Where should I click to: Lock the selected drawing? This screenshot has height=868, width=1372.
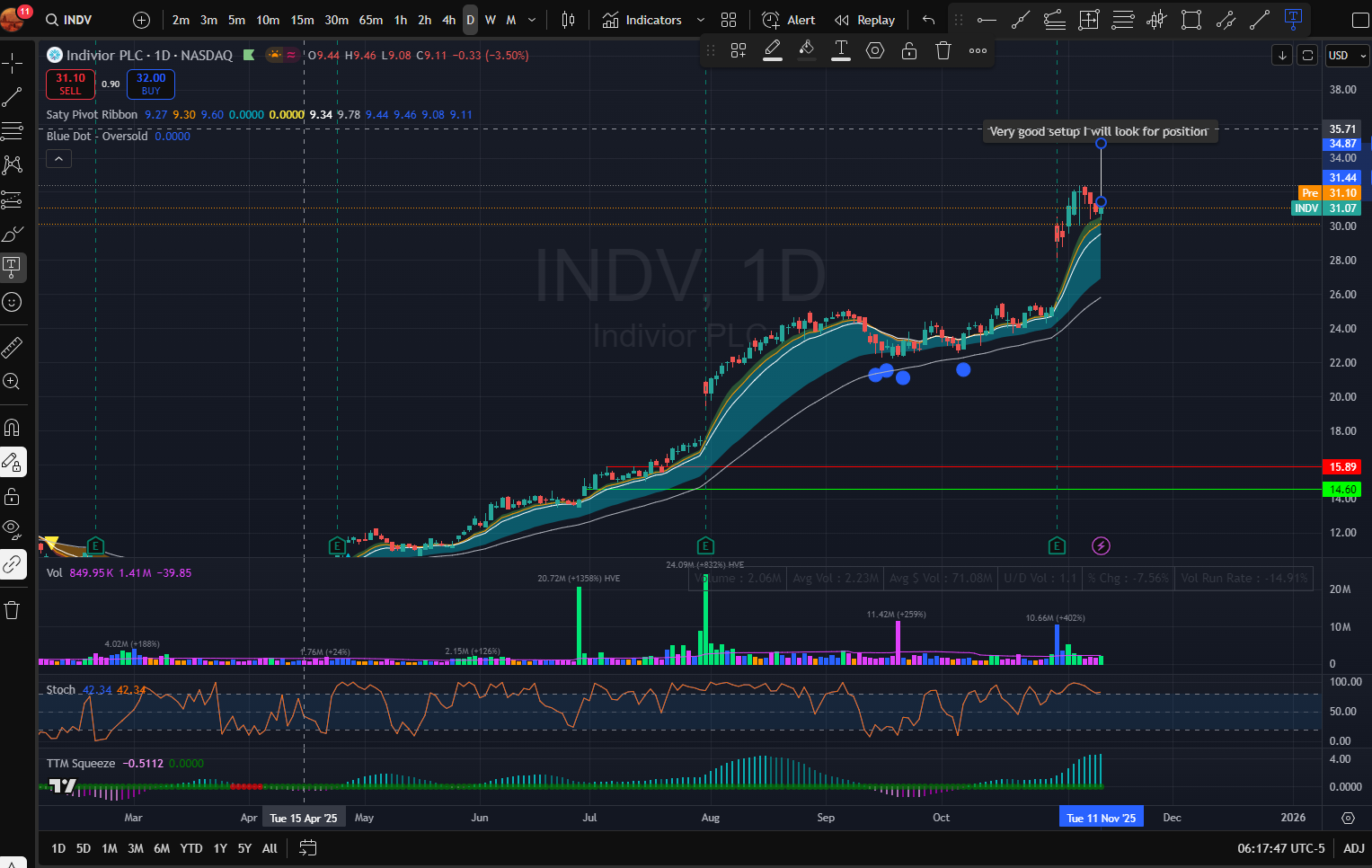point(909,51)
